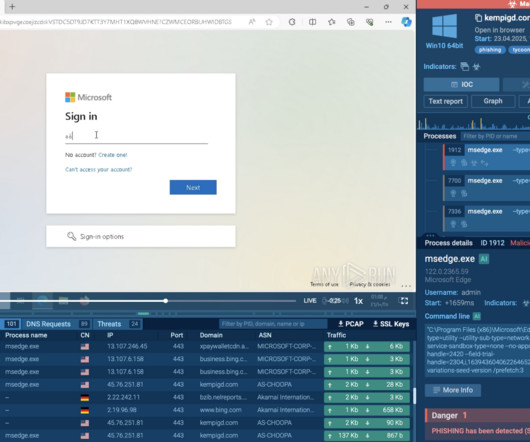Screen dimensions: 530x442
Task: Click the phishing tag
Action: (x=490, y=50)
